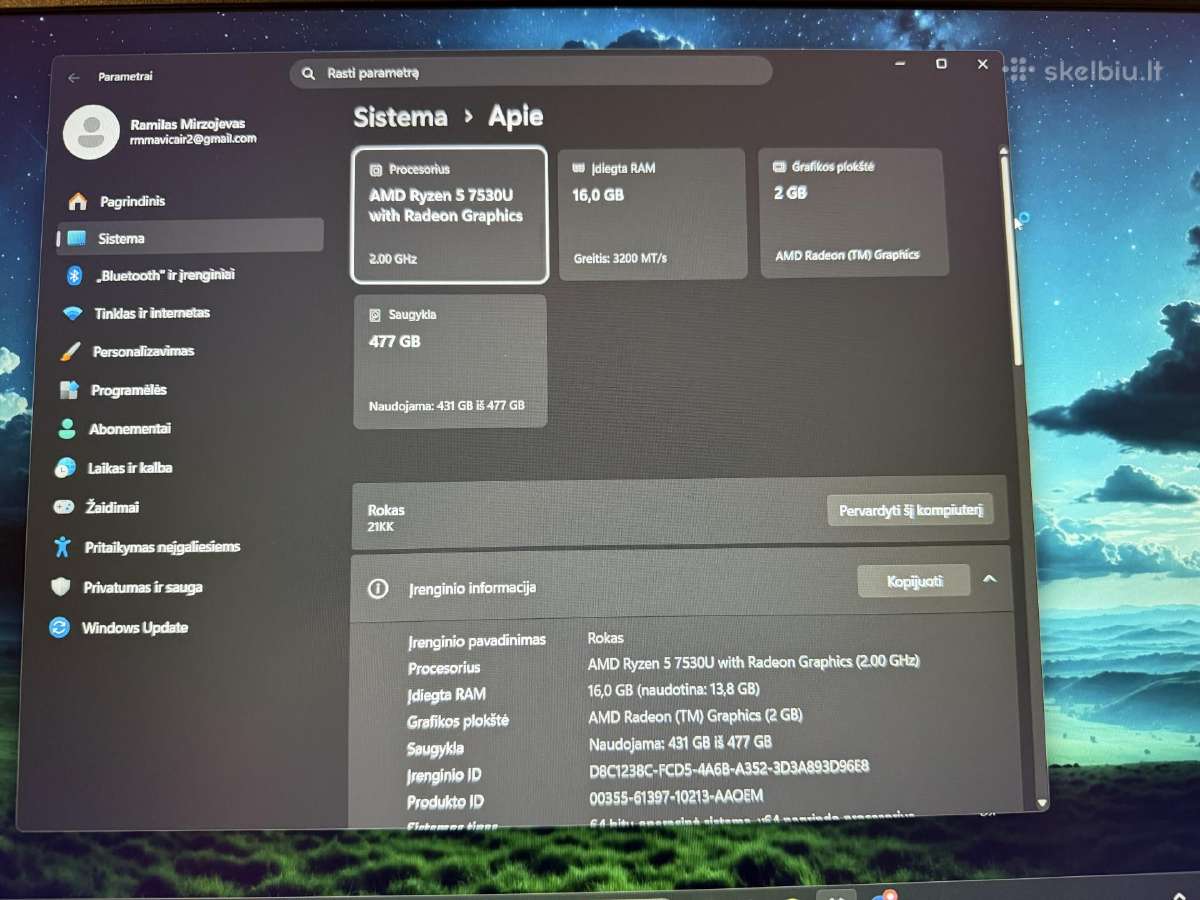This screenshot has height=900, width=1200.
Task: Click the accessibility figure icon
Action: point(62,547)
